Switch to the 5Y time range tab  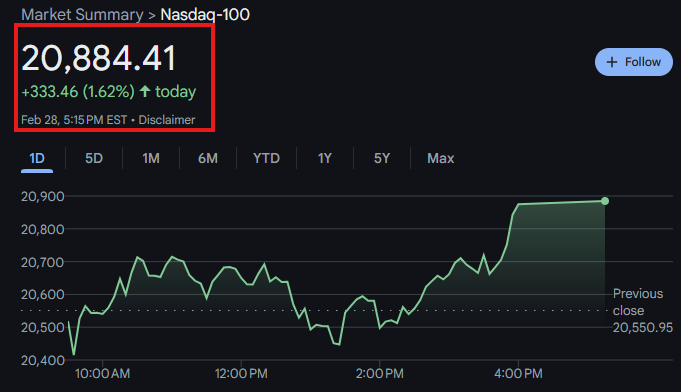[x=382, y=158]
